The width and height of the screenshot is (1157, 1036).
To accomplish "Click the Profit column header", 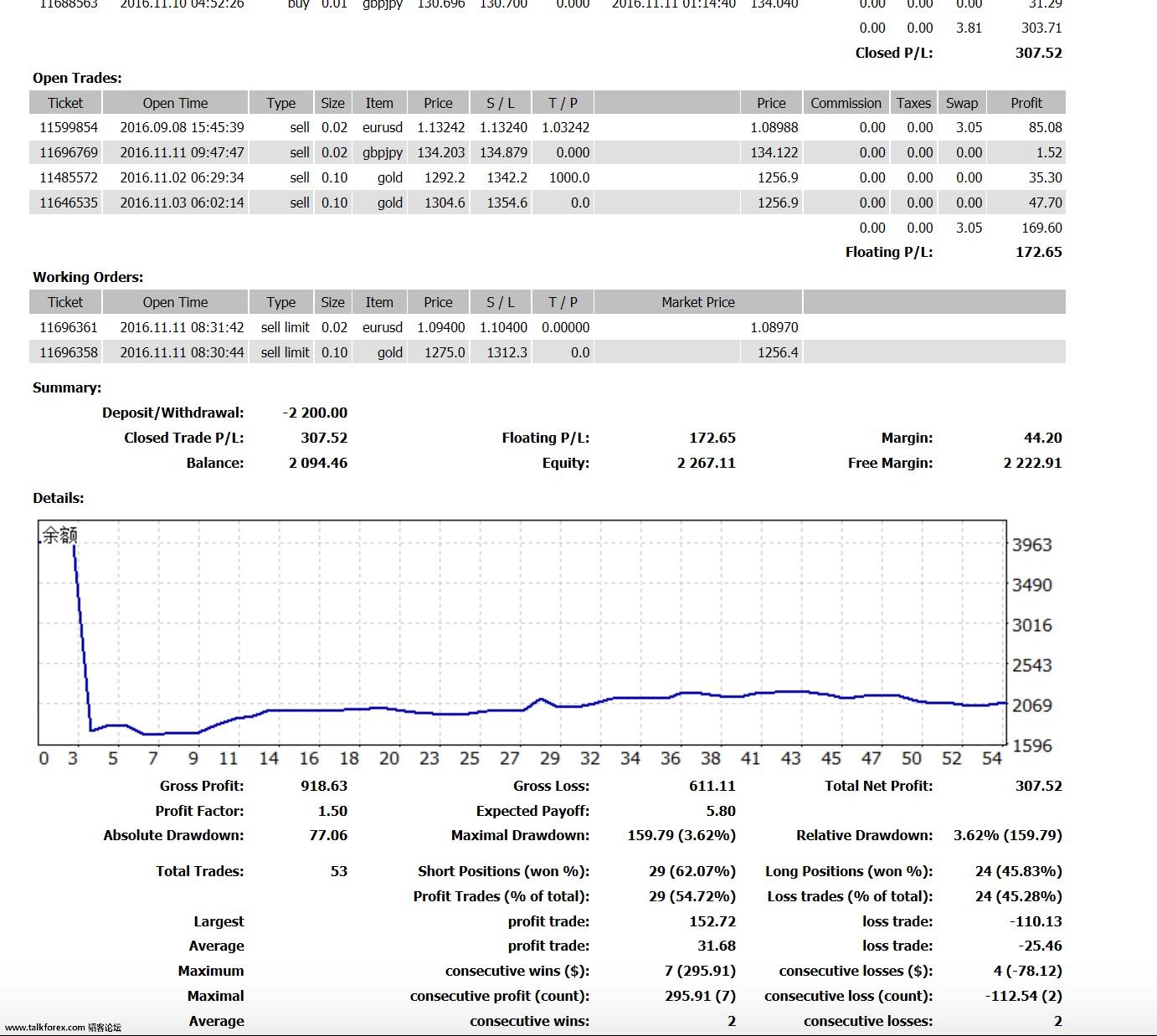I will (x=1026, y=103).
